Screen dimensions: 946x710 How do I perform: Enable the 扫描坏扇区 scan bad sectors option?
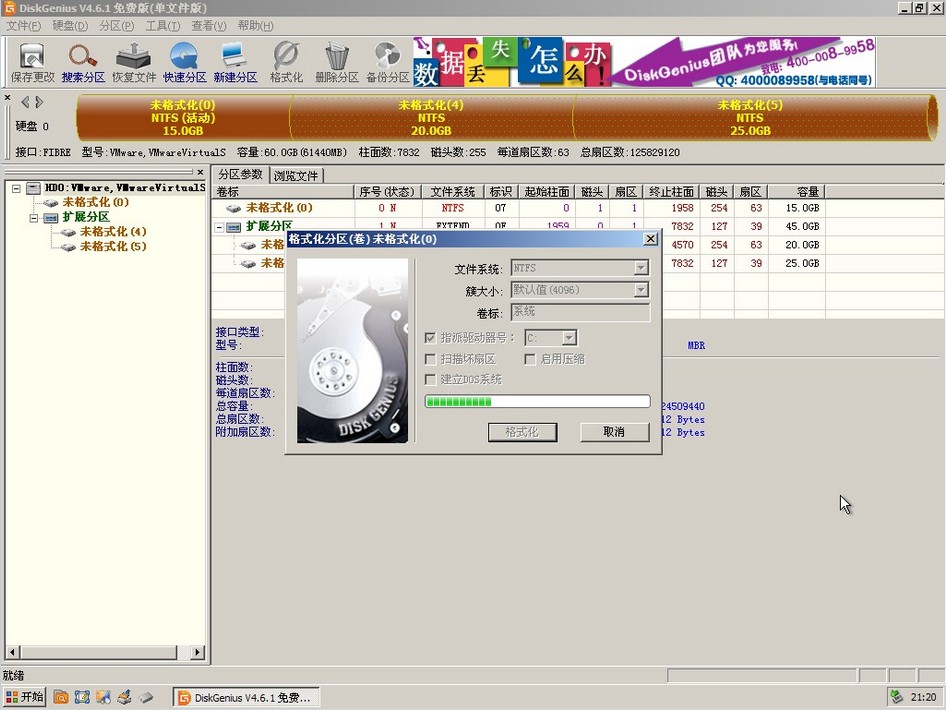[430, 359]
